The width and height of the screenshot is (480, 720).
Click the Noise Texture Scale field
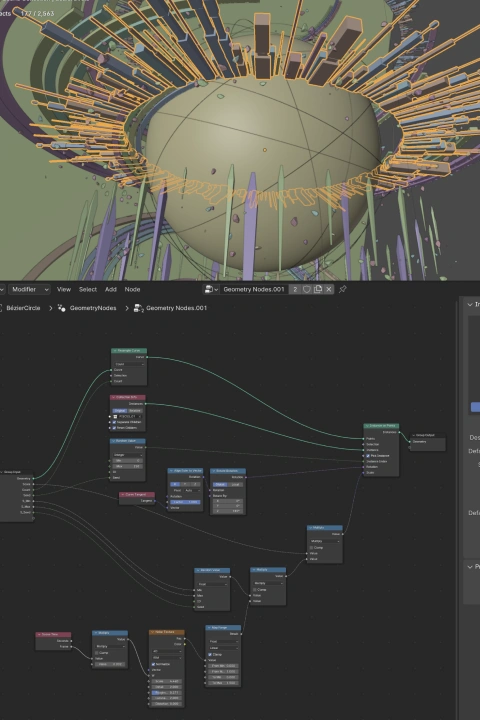click(167, 681)
